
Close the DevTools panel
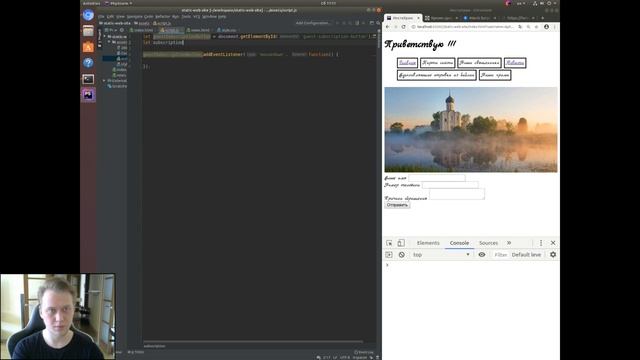point(553,243)
